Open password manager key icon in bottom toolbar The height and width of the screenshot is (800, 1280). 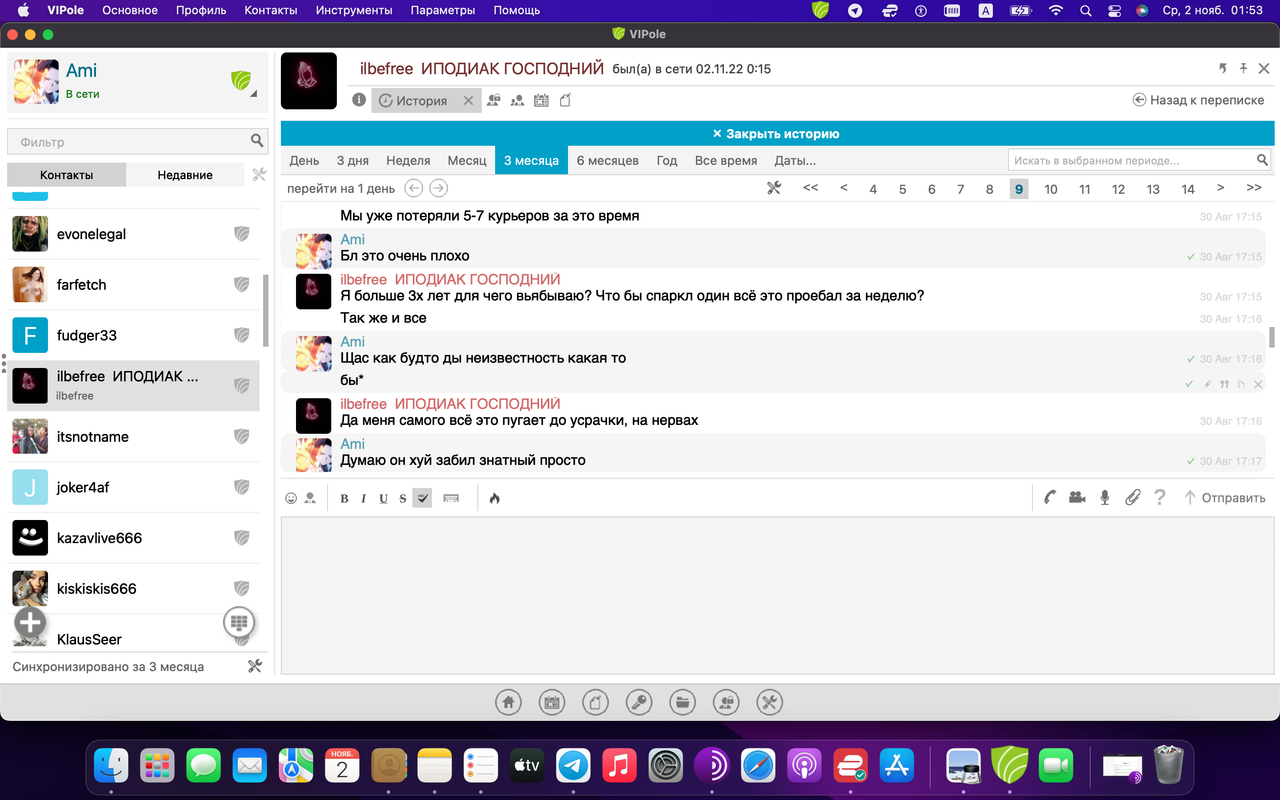639,702
